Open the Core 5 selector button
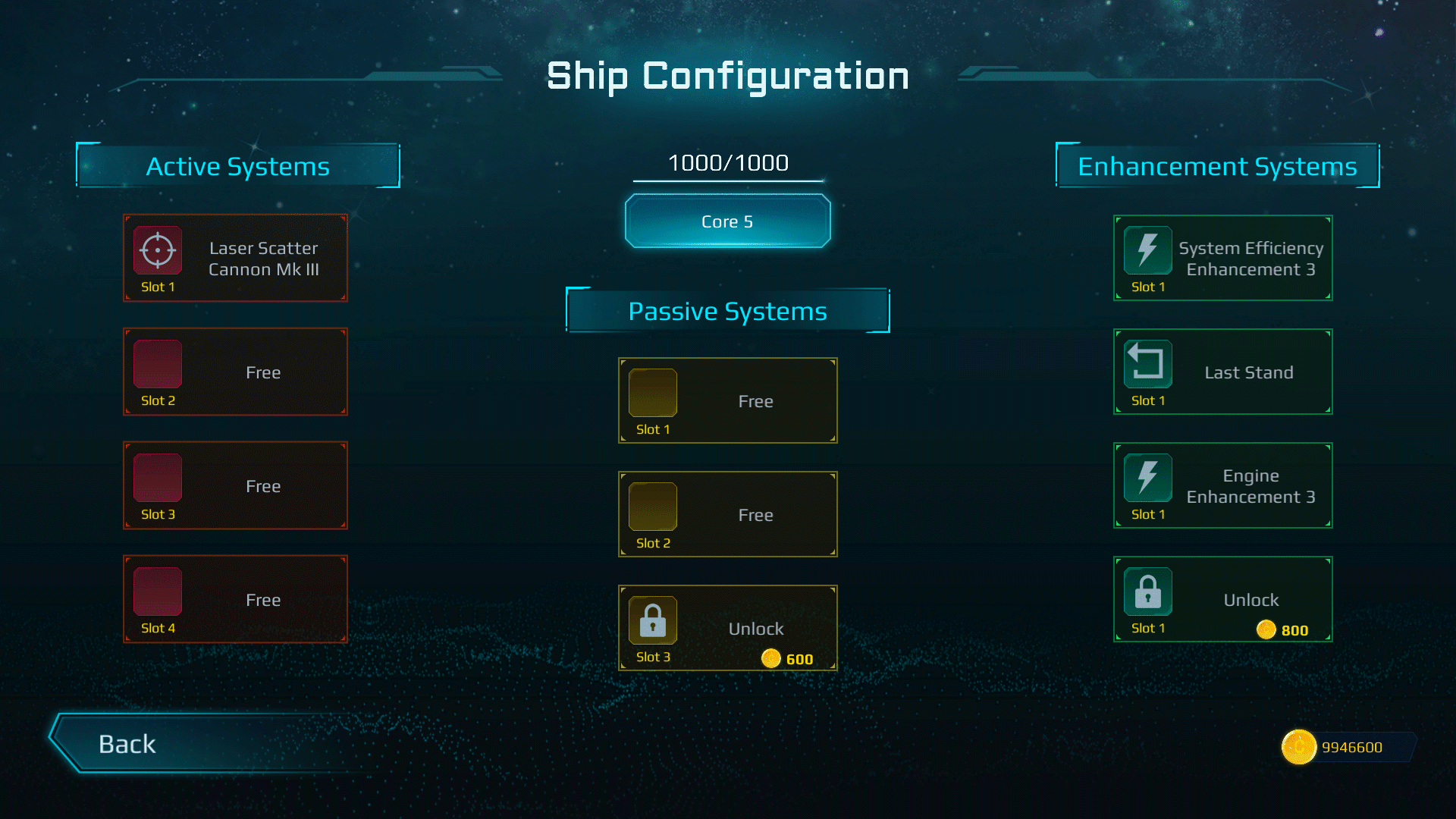This screenshot has width=1456, height=819. click(727, 221)
